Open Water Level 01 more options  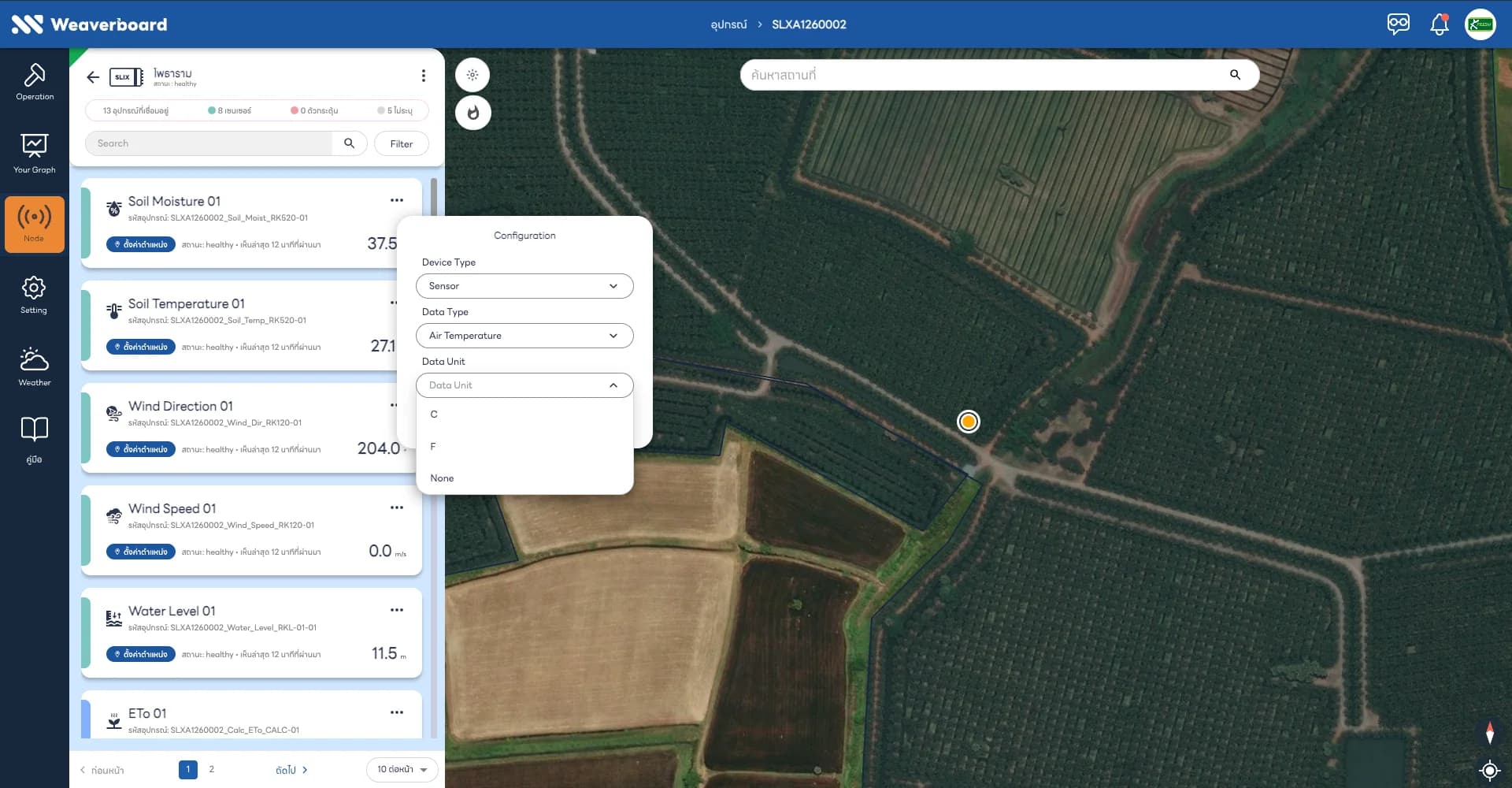(397, 610)
